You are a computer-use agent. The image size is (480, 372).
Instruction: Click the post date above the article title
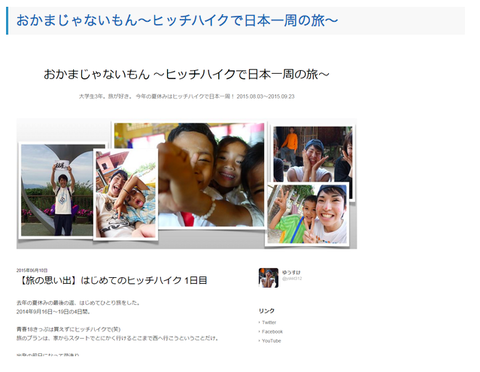(32, 270)
